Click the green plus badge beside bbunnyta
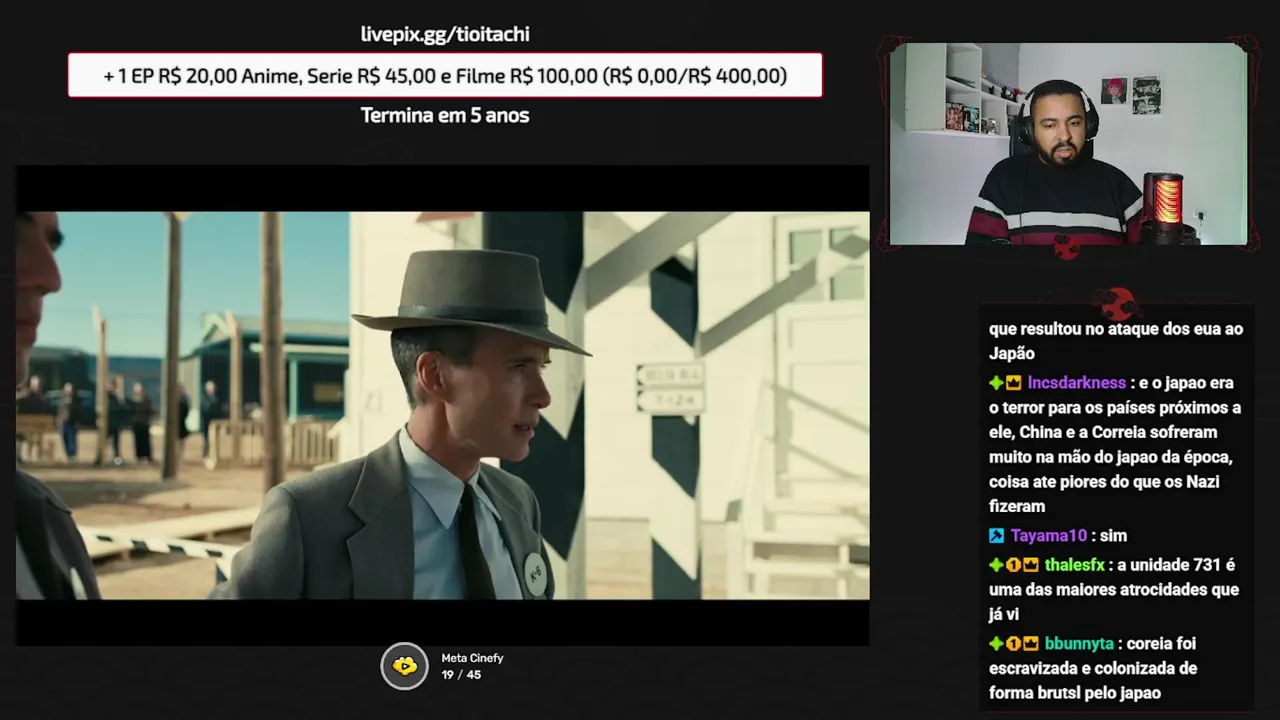Image resolution: width=1280 pixels, height=720 pixels. click(x=996, y=644)
